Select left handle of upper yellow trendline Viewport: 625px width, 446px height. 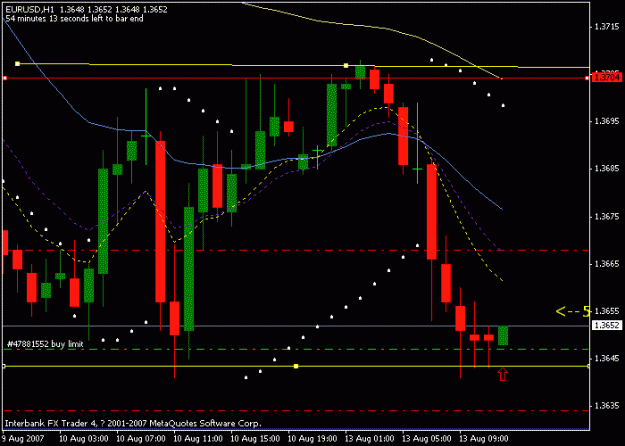point(17,63)
